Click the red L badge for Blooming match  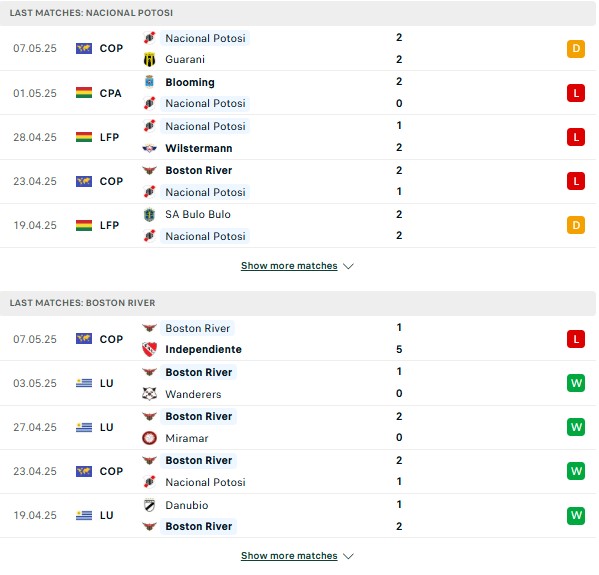(x=576, y=93)
